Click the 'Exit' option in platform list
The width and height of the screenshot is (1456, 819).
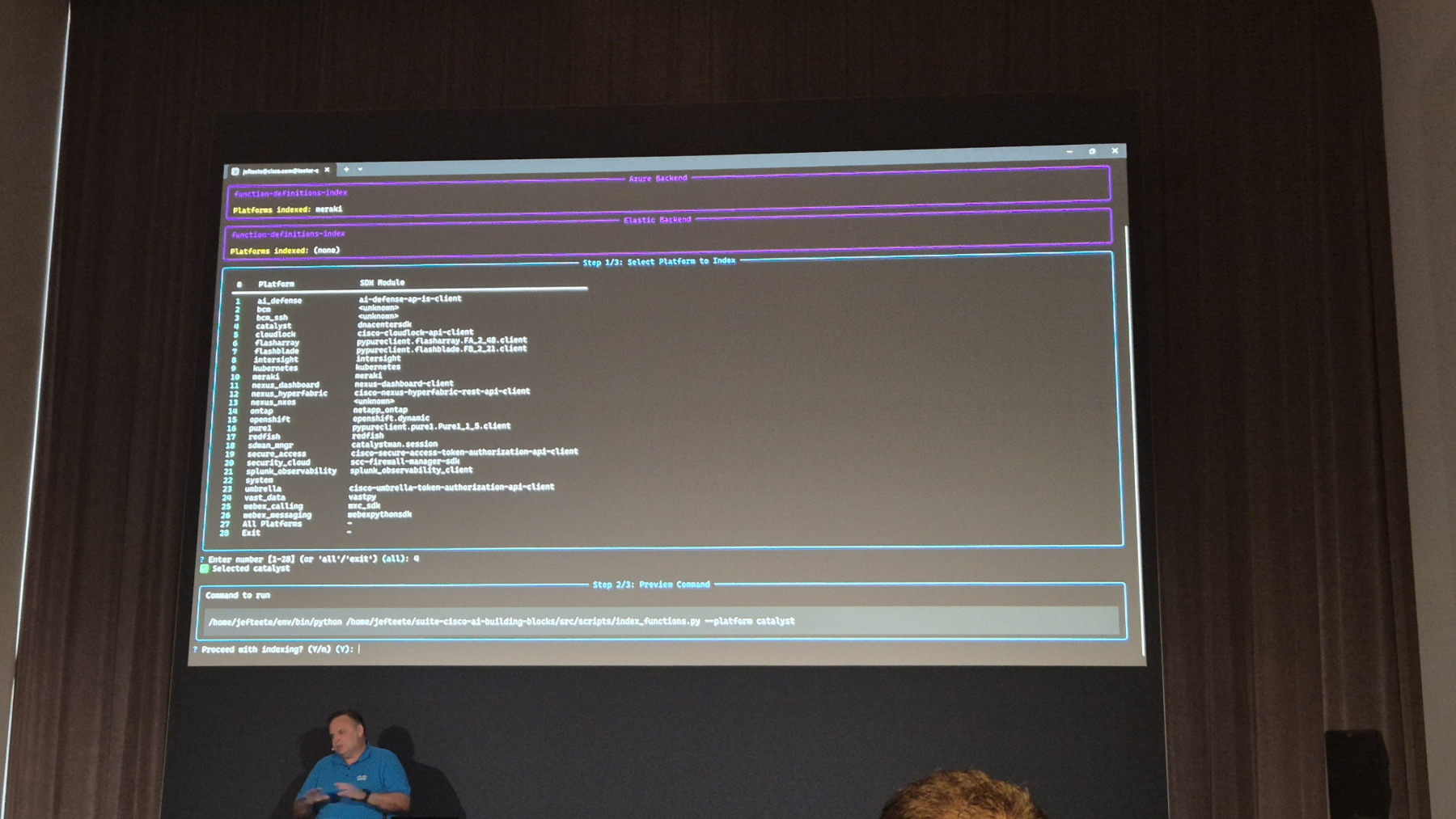[x=251, y=533]
